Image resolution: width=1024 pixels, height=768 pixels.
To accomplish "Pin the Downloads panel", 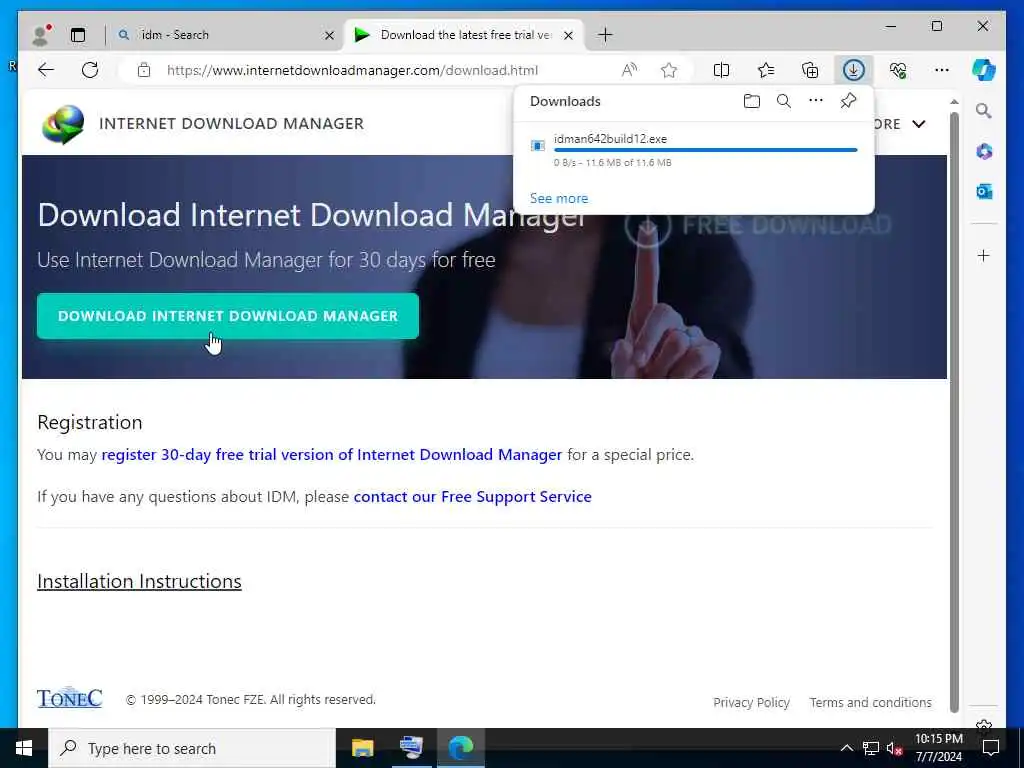I will click(x=848, y=101).
